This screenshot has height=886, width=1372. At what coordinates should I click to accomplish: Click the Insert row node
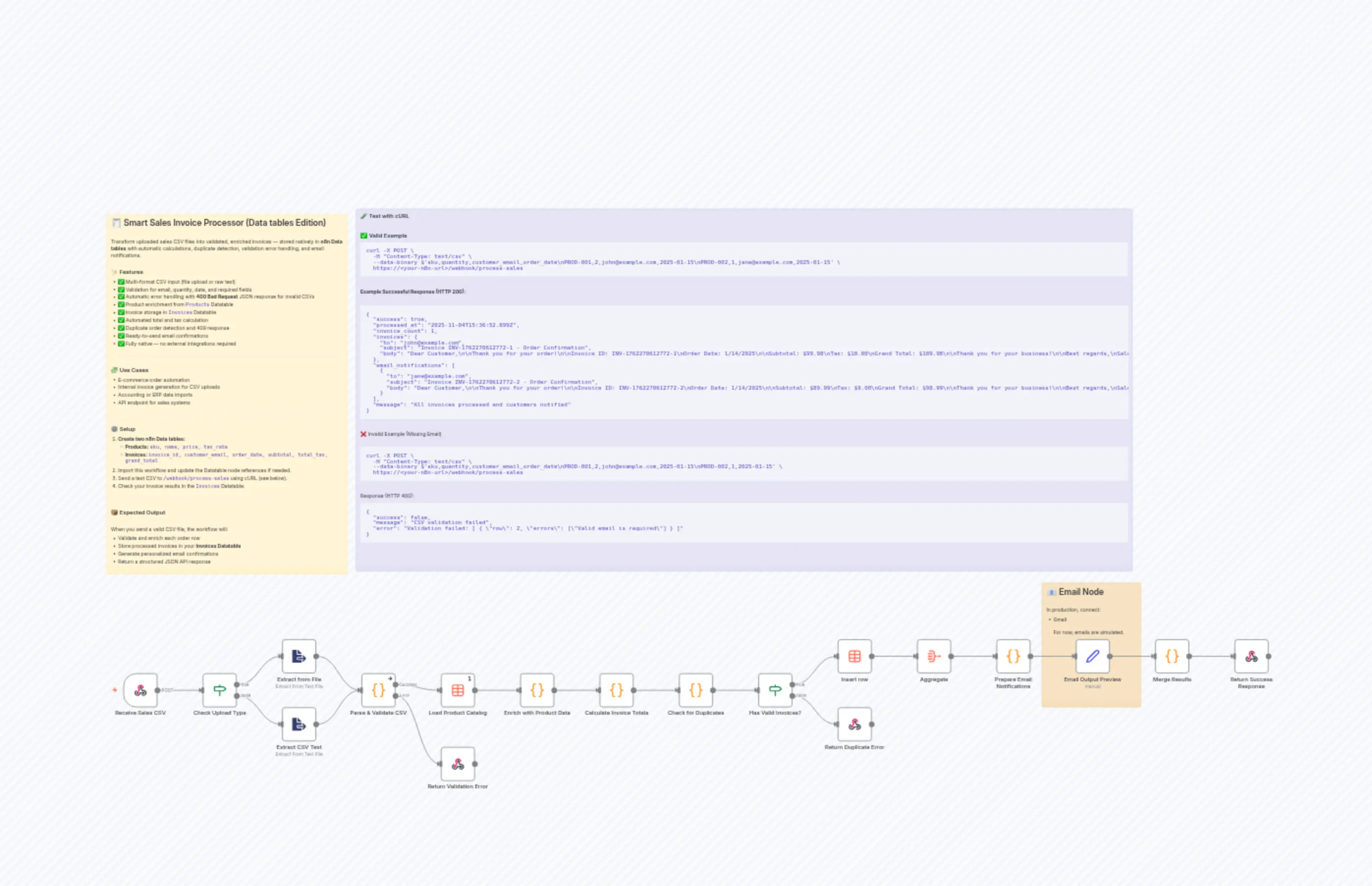click(x=854, y=656)
